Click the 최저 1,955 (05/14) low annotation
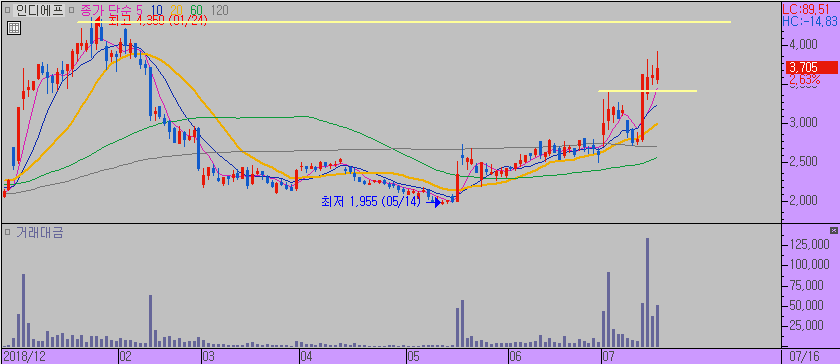The width and height of the screenshot is (840, 364). point(371,202)
